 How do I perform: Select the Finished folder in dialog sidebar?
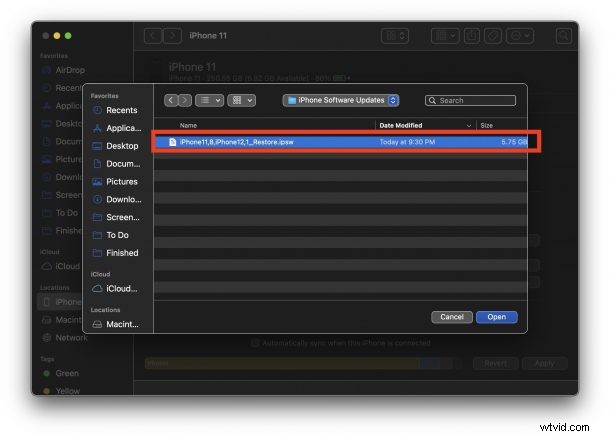[x=121, y=253]
